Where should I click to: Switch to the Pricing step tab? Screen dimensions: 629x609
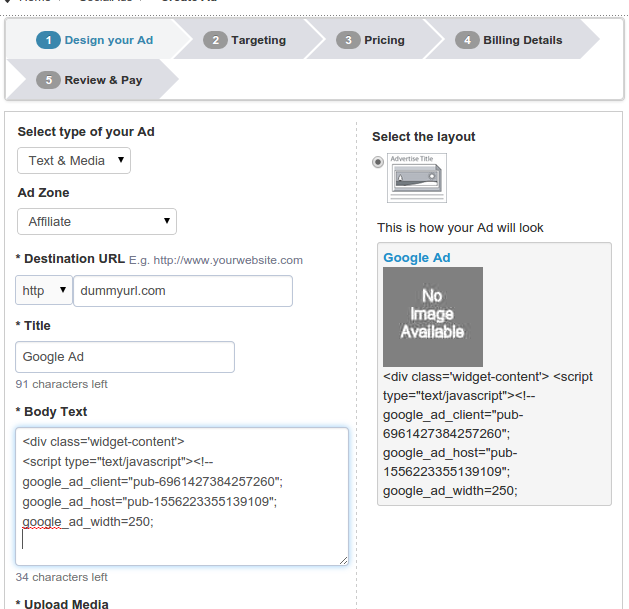384,40
